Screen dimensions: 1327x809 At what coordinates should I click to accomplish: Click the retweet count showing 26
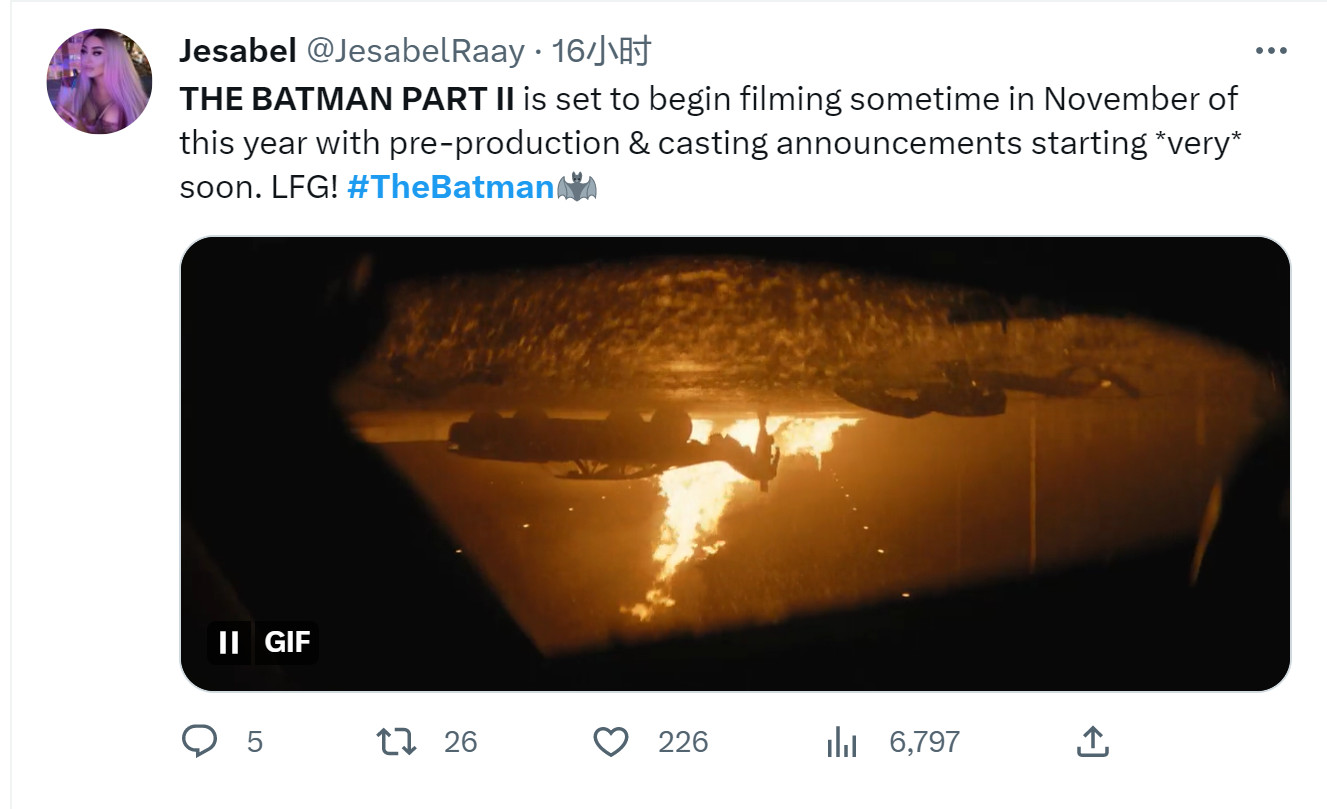(461, 742)
